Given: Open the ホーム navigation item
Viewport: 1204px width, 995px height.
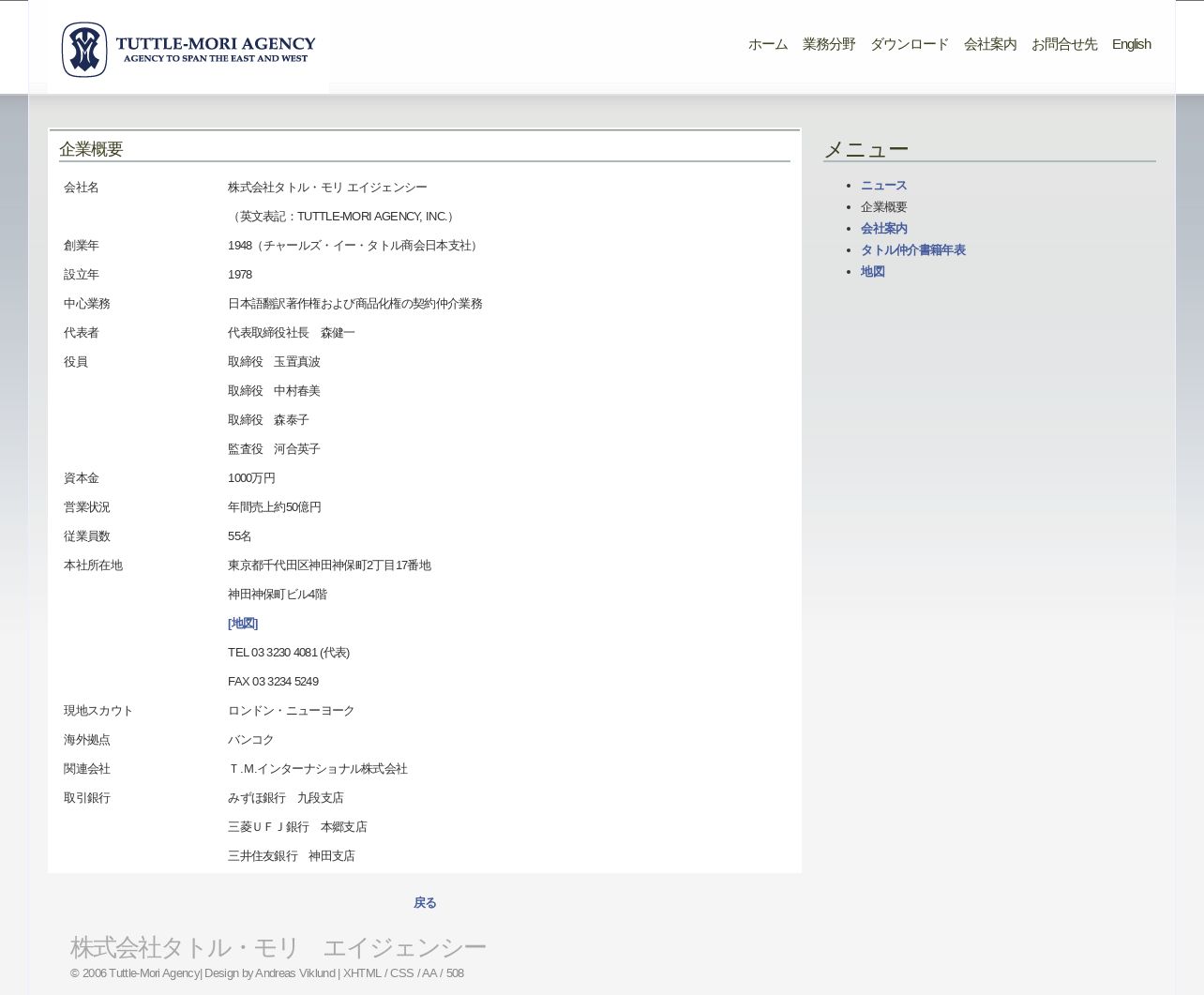Looking at the screenshot, I should click(x=768, y=44).
